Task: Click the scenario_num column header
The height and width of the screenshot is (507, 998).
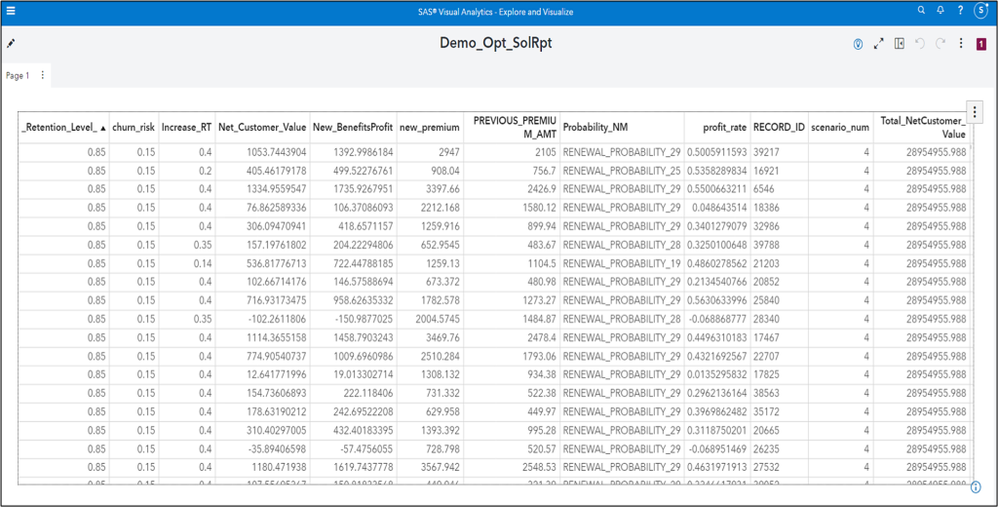Action: pyautogui.click(x=840, y=127)
